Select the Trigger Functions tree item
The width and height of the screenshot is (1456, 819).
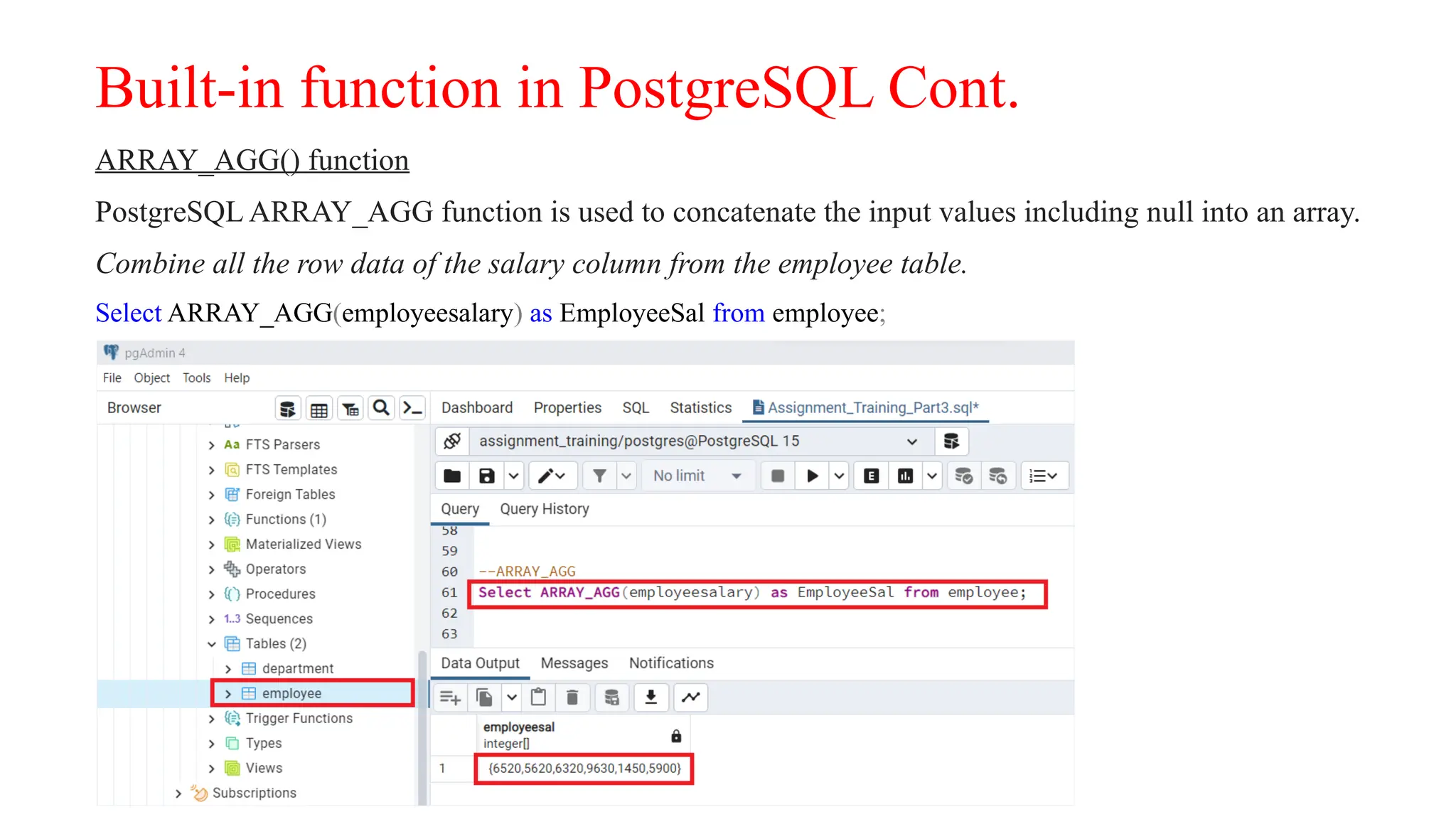[299, 719]
